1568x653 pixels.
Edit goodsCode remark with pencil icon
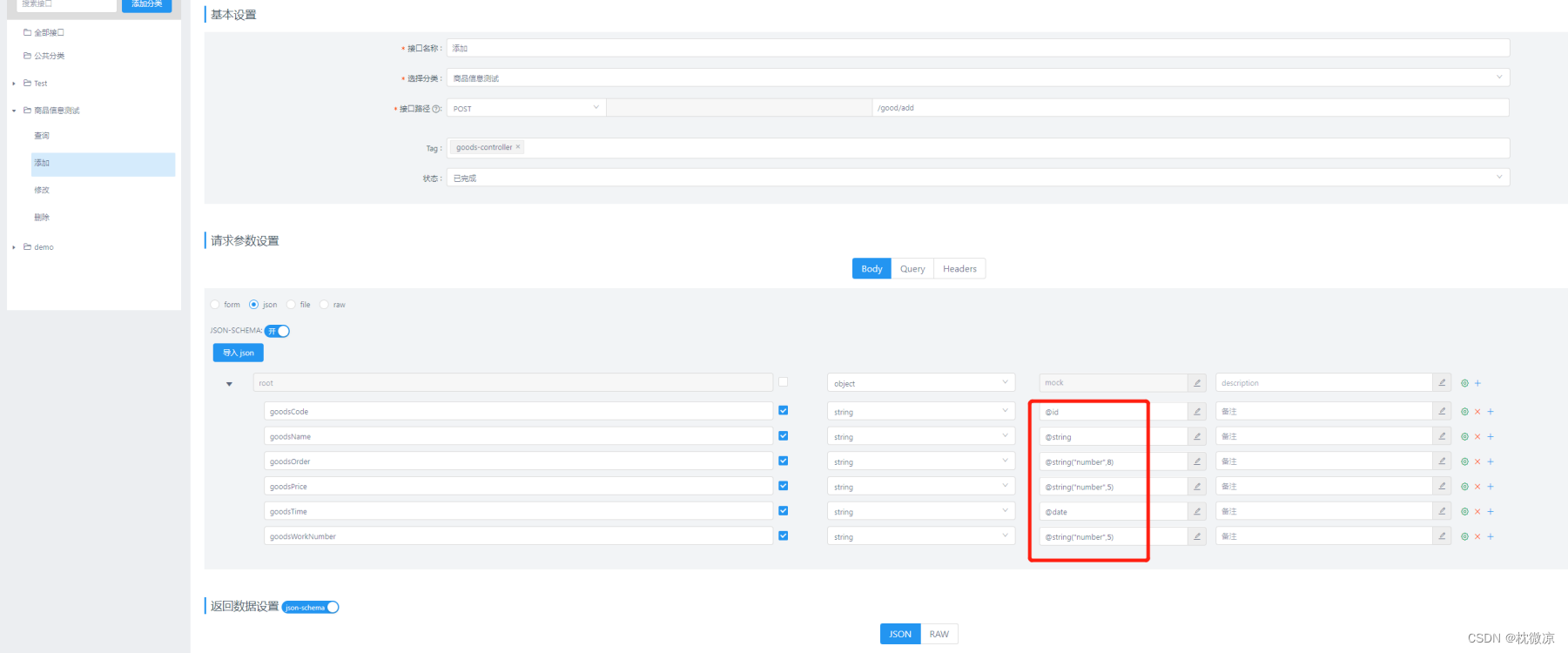tap(1442, 412)
